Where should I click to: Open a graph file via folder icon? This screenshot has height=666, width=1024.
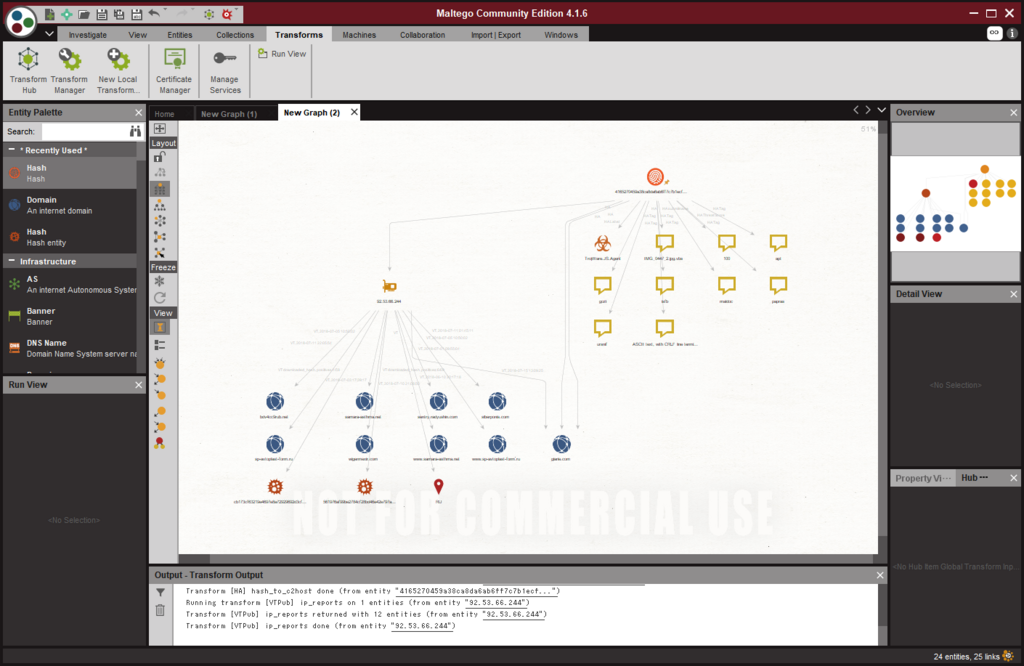[x=84, y=14]
